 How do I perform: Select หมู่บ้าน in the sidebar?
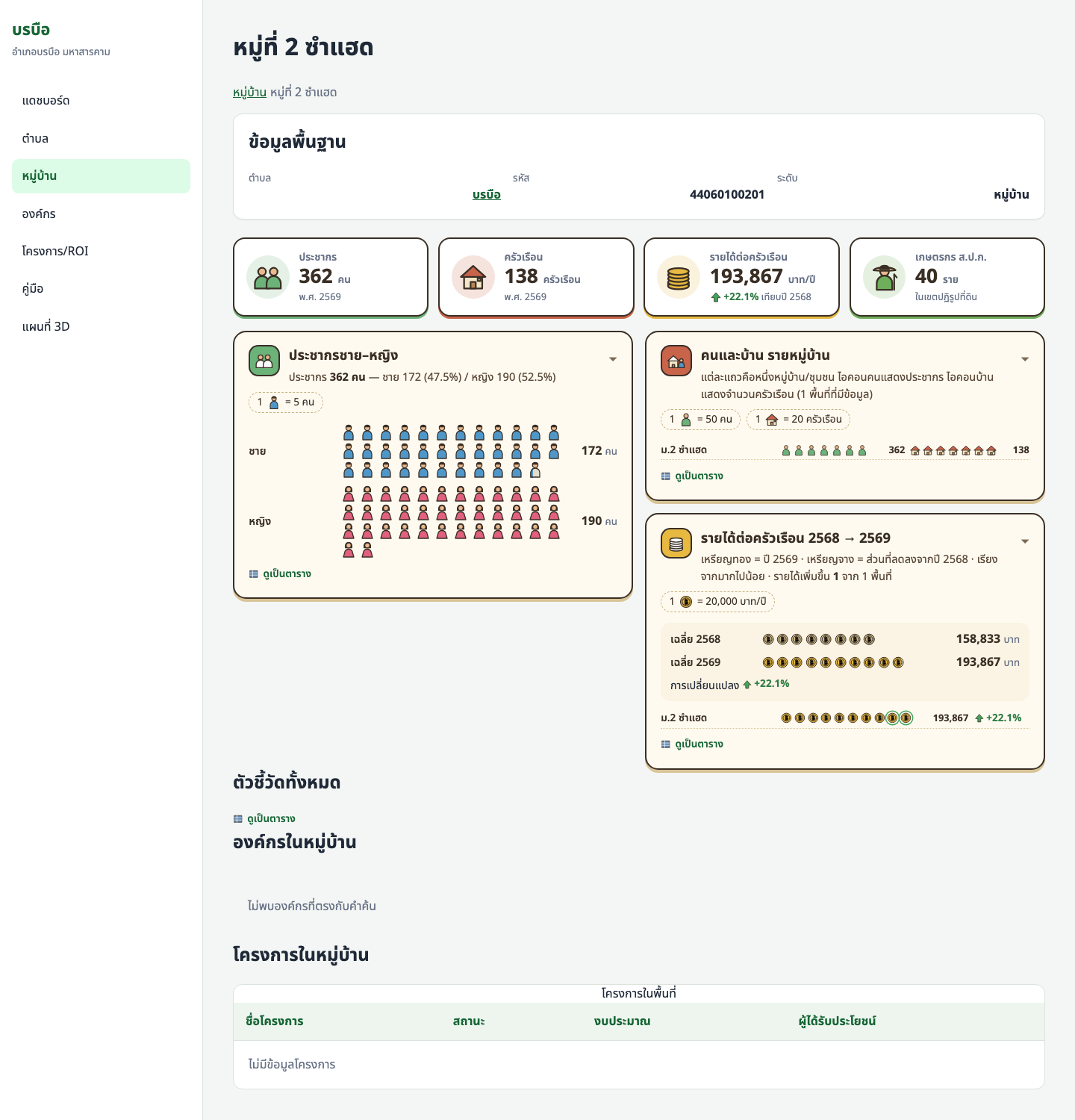pyautogui.click(x=101, y=176)
